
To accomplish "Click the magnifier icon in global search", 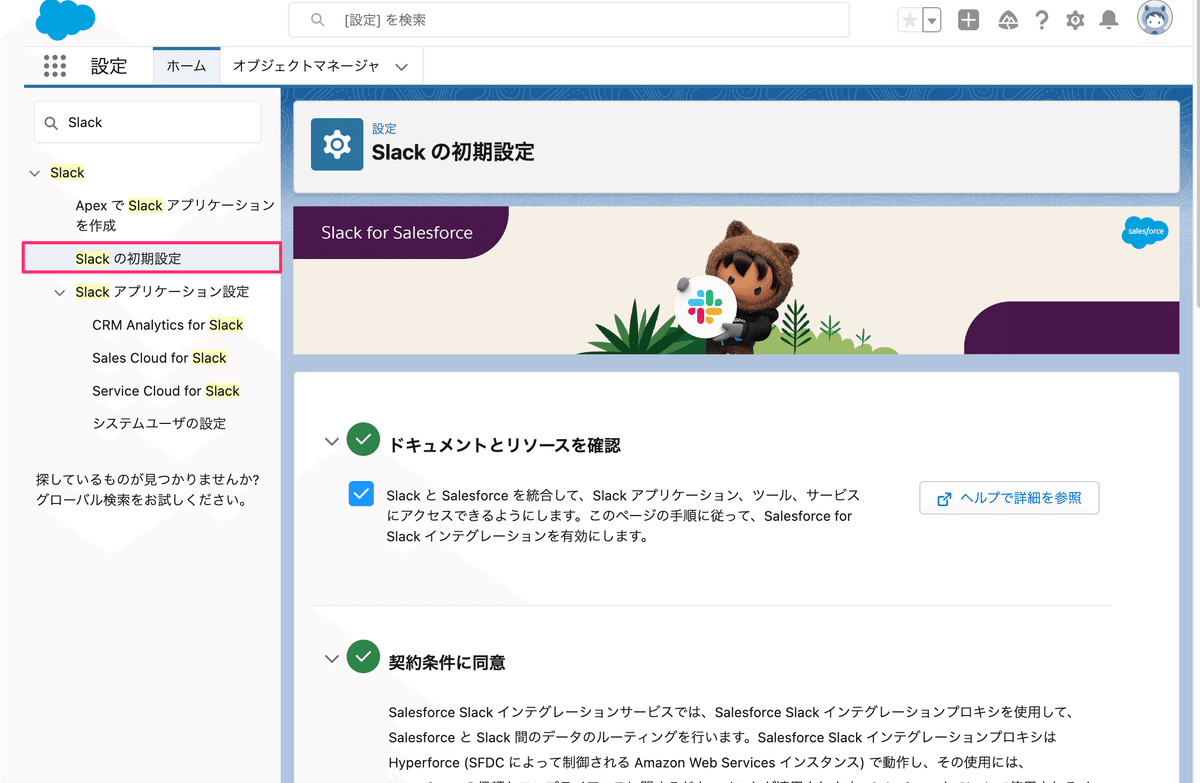I will pyautogui.click(x=318, y=20).
